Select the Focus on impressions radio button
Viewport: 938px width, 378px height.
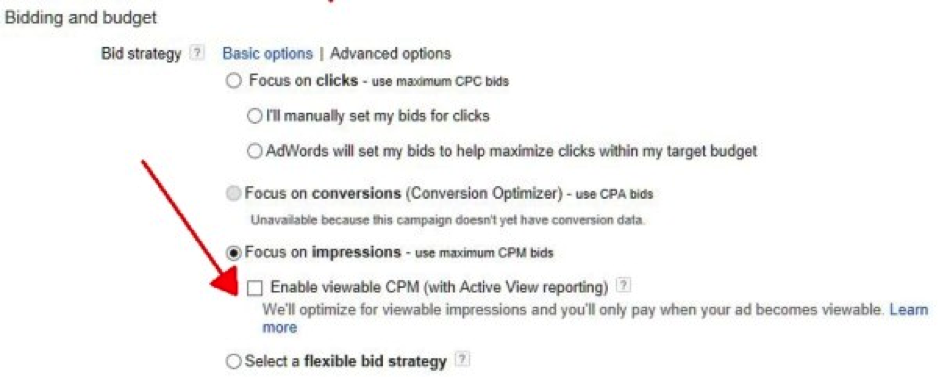pyautogui.click(x=233, y=253)
